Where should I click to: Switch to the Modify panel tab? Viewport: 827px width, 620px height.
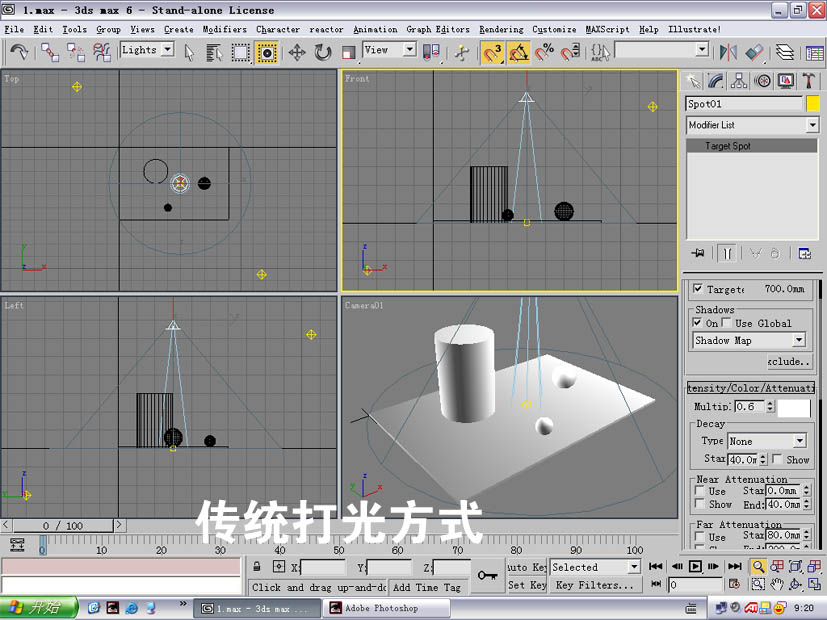[x=715, y=81]
